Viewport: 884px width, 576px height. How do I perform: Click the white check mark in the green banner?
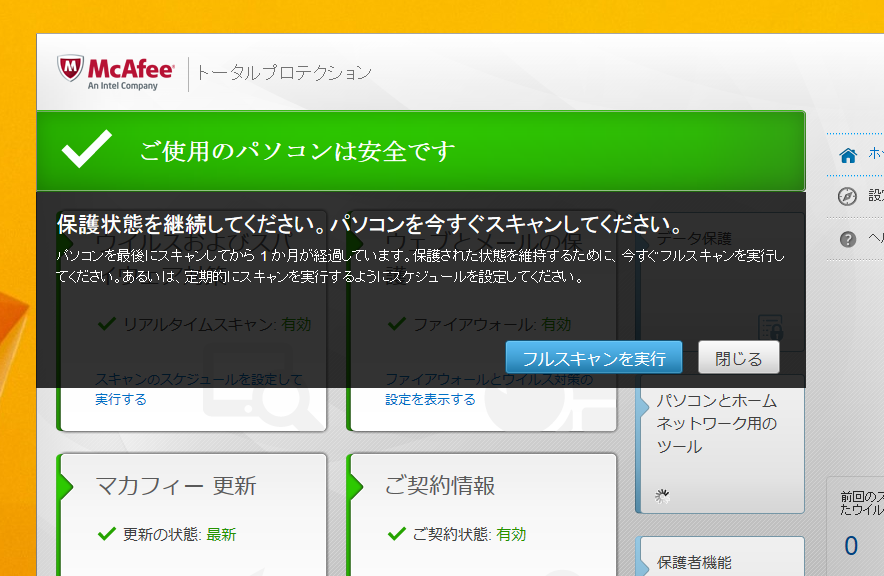coord(86,149)
